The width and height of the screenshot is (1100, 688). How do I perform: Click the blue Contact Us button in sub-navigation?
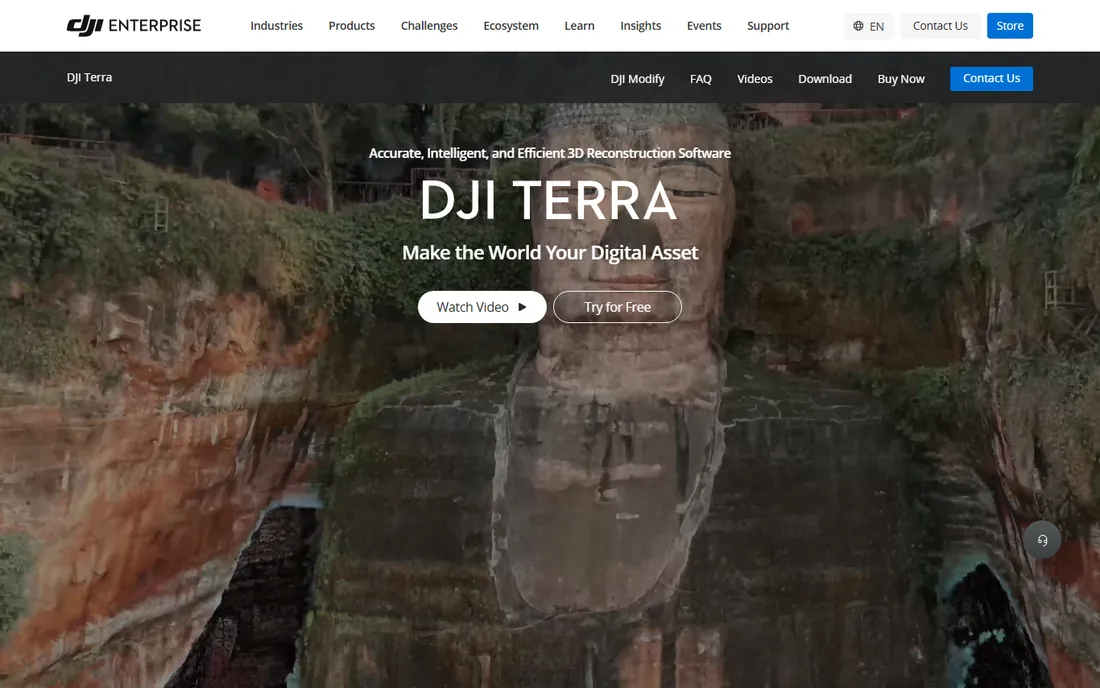(x=991, y=79)
